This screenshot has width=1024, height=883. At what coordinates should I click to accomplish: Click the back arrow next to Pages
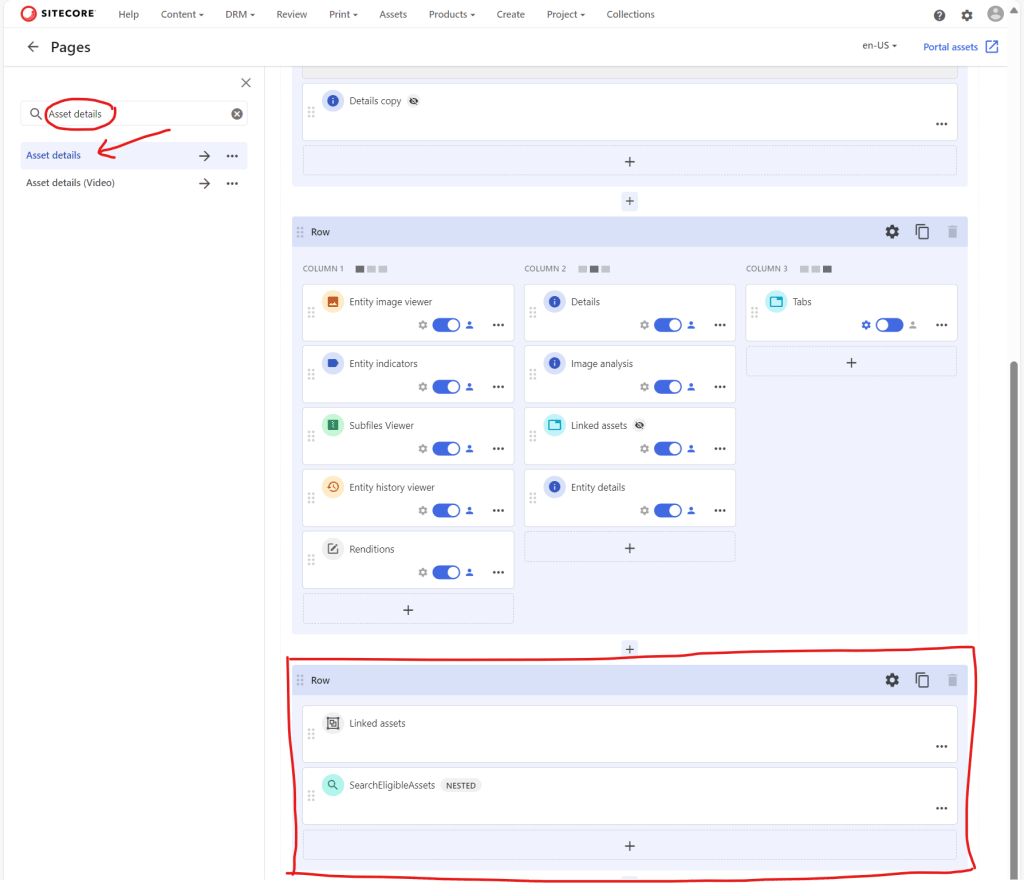(x=33, y=47)
